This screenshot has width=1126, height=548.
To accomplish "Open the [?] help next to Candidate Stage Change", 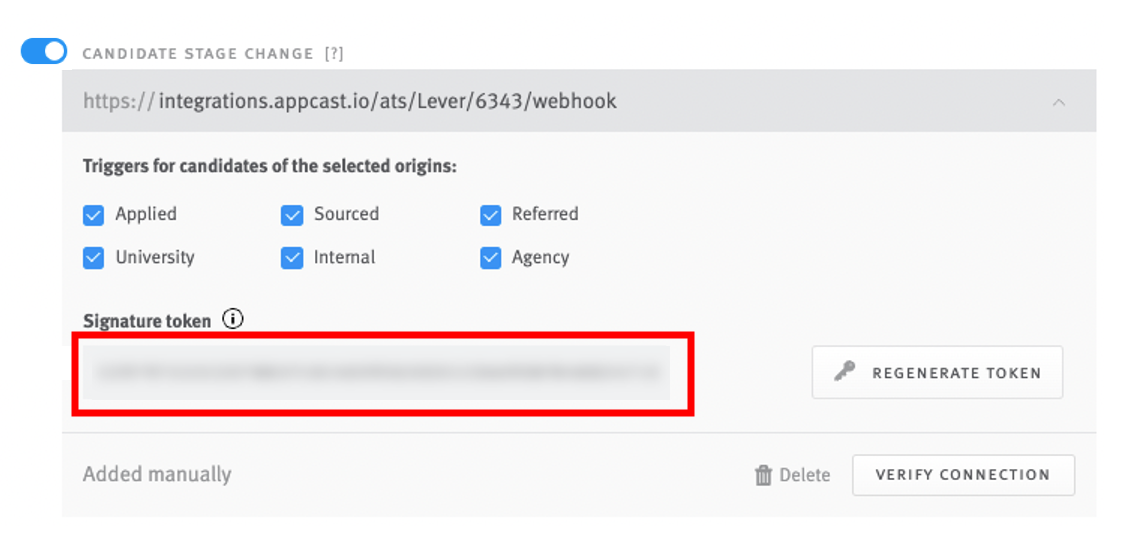I will [334, 54].
